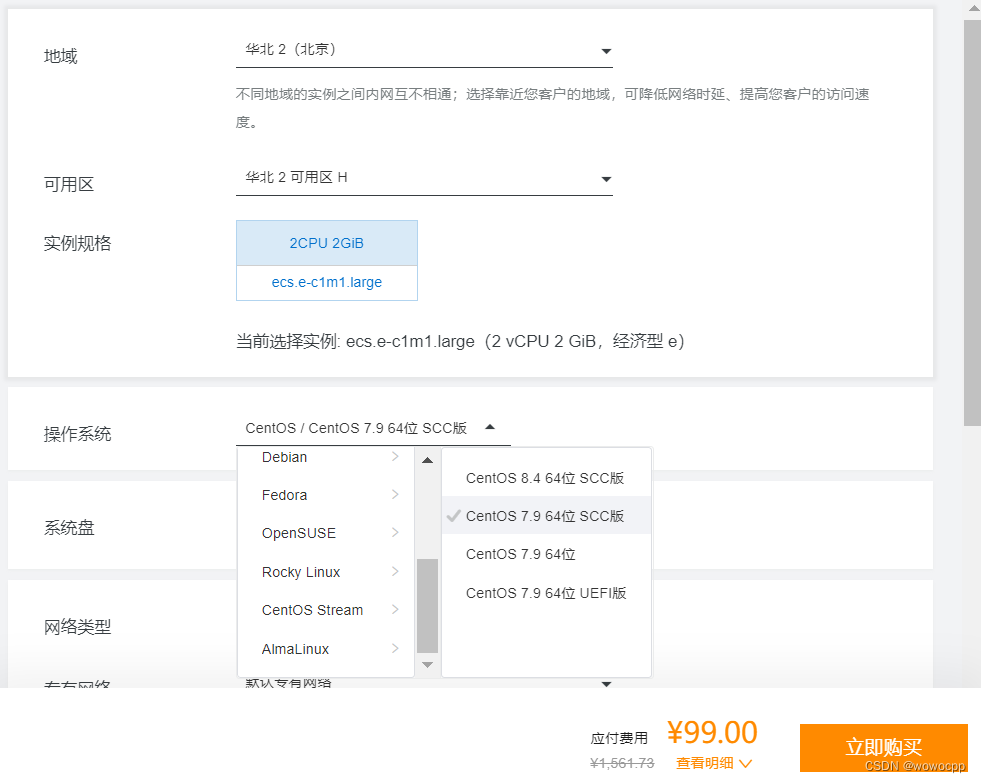The height and width of the screenshot is (783, 981).
Task: Choose OpenSUSE in the OS list
Action: coord(326,533)
